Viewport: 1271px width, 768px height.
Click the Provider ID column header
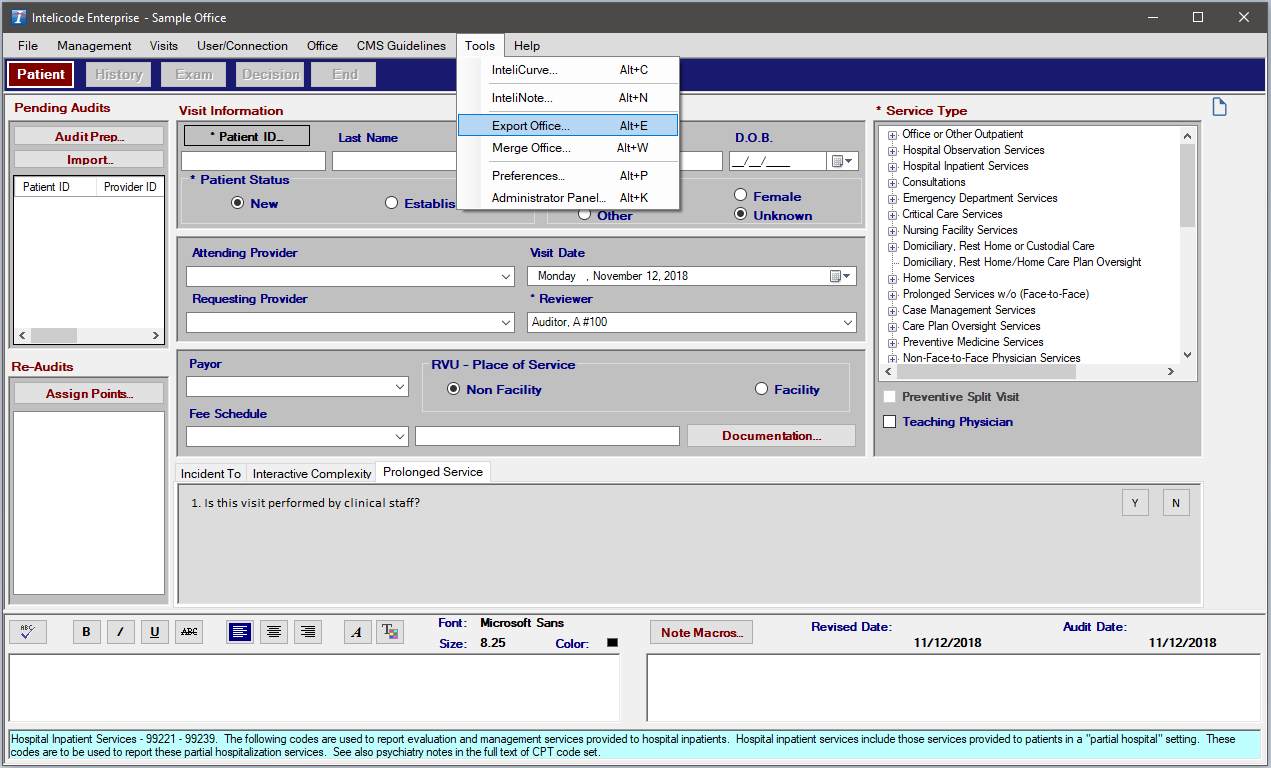(x=130, y=187)
